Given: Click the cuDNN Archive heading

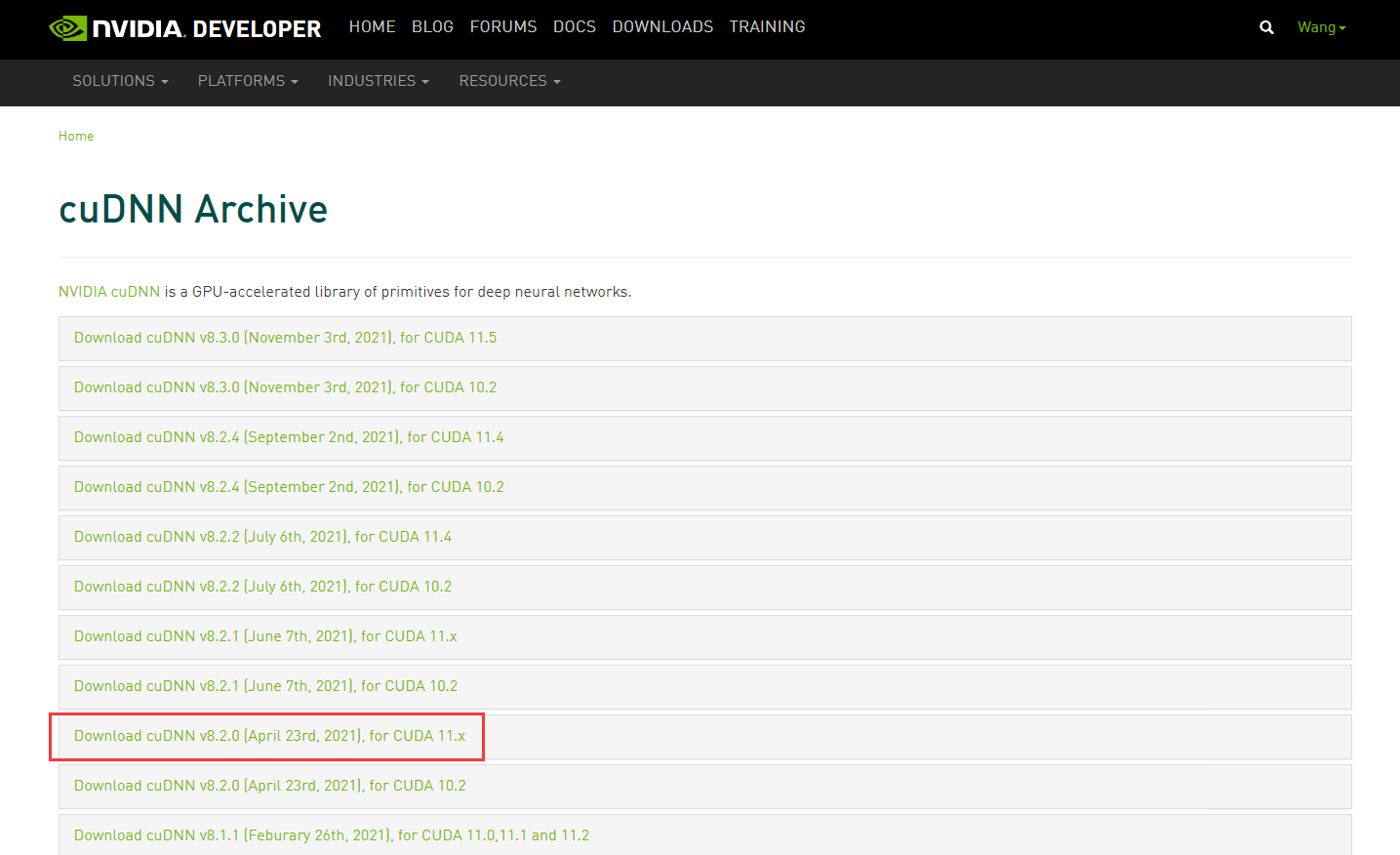Looking at the screenshot, I should pos(193,209).
